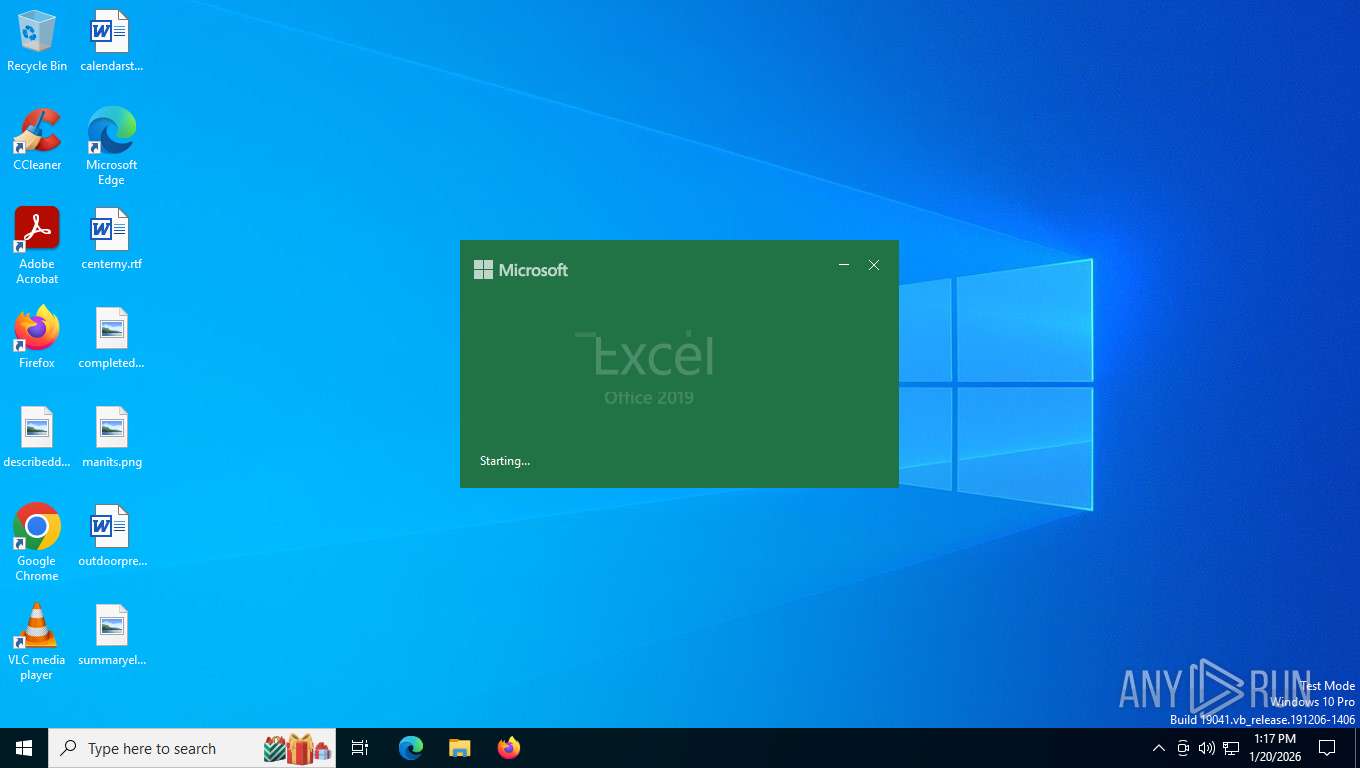Launch VLC media player shortcut
This screenshot has height=768, width=1360.
(x=37, y=642)
